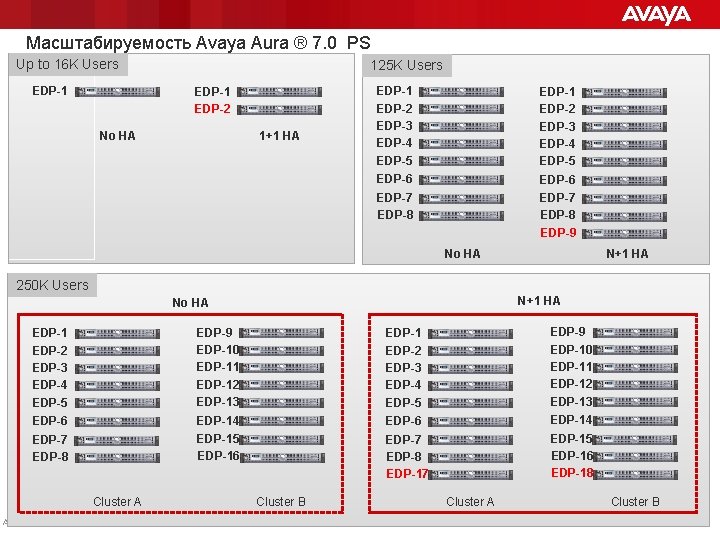Click the Avaya logo in the red header
The image size is (720, 540).
(x=656, y=15)
